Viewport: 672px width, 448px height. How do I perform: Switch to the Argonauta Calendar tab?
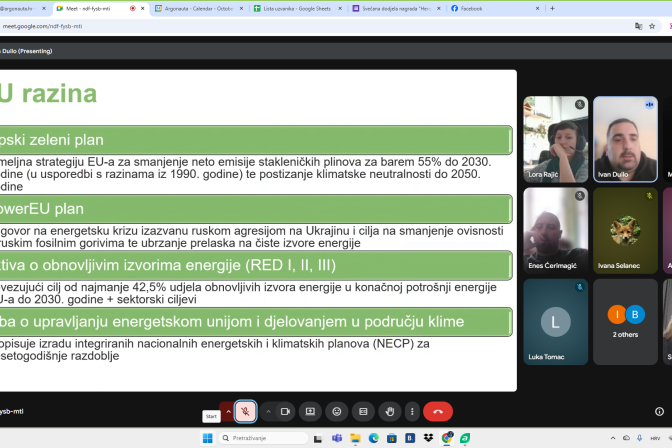coord(193,8)
